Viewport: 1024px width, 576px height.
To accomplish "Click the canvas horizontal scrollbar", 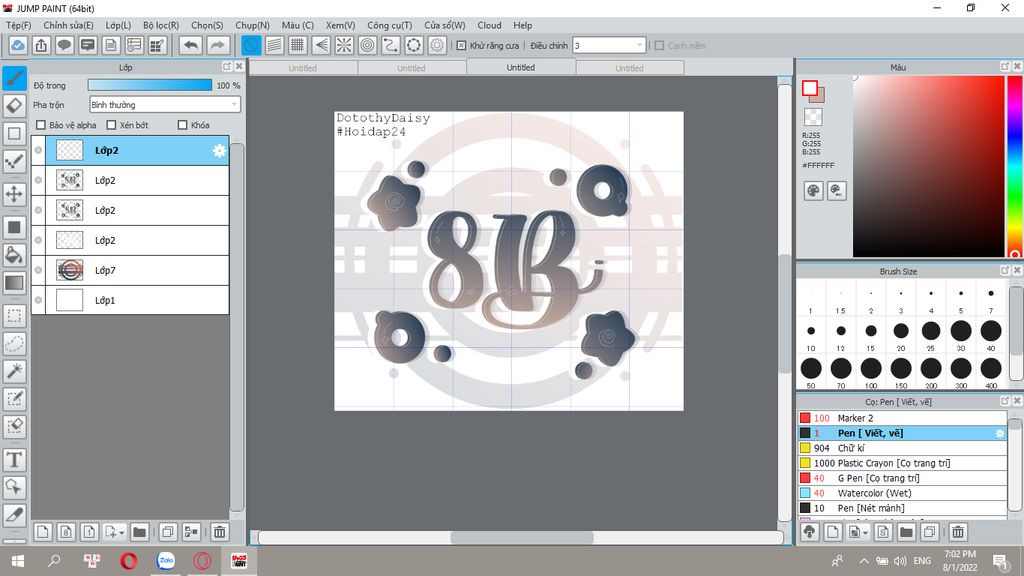I will (521, 537).
